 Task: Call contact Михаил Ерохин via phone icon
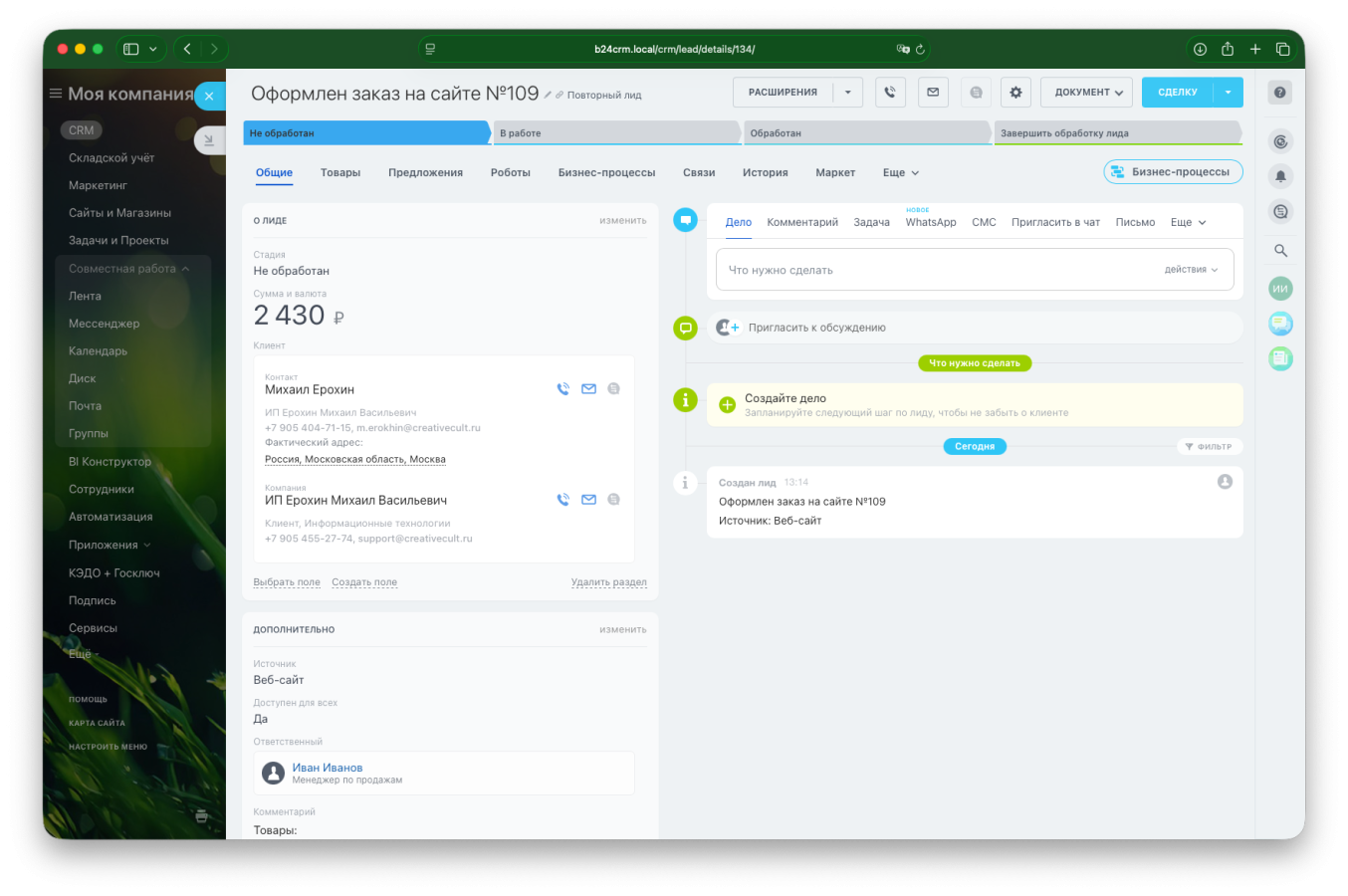563,389
